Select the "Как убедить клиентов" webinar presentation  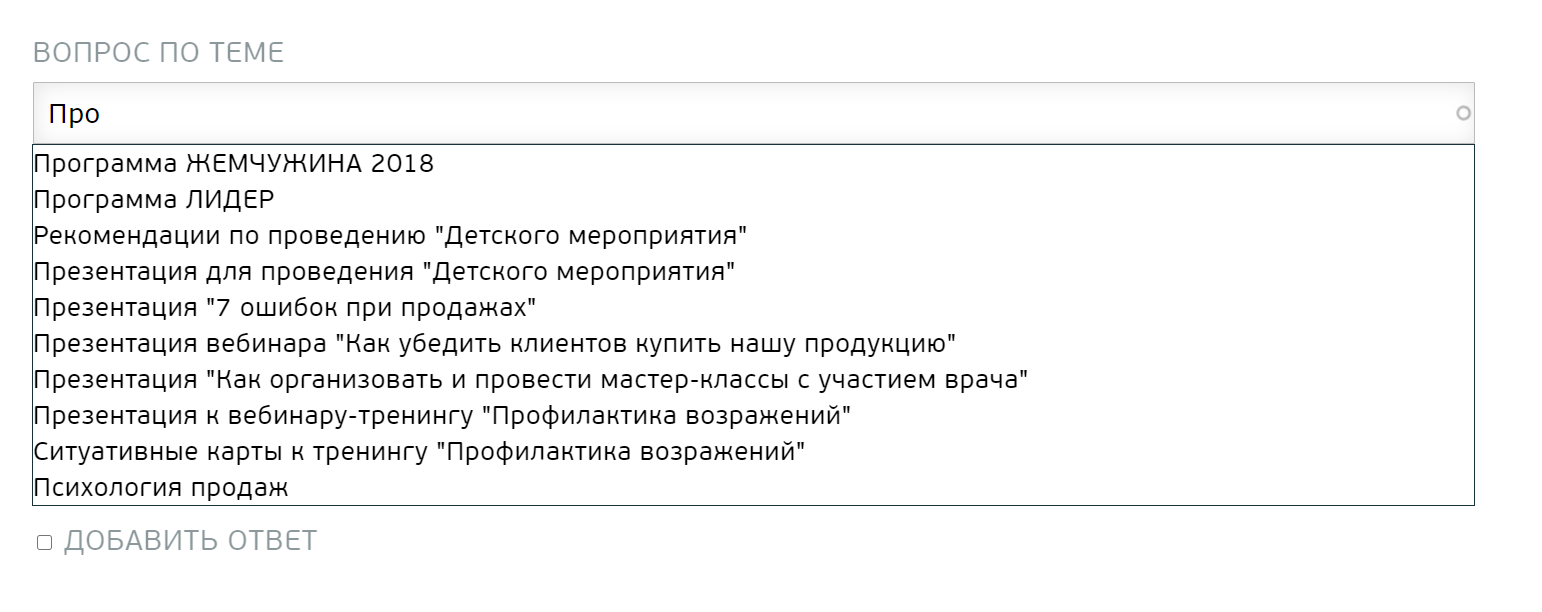point(495,344)
